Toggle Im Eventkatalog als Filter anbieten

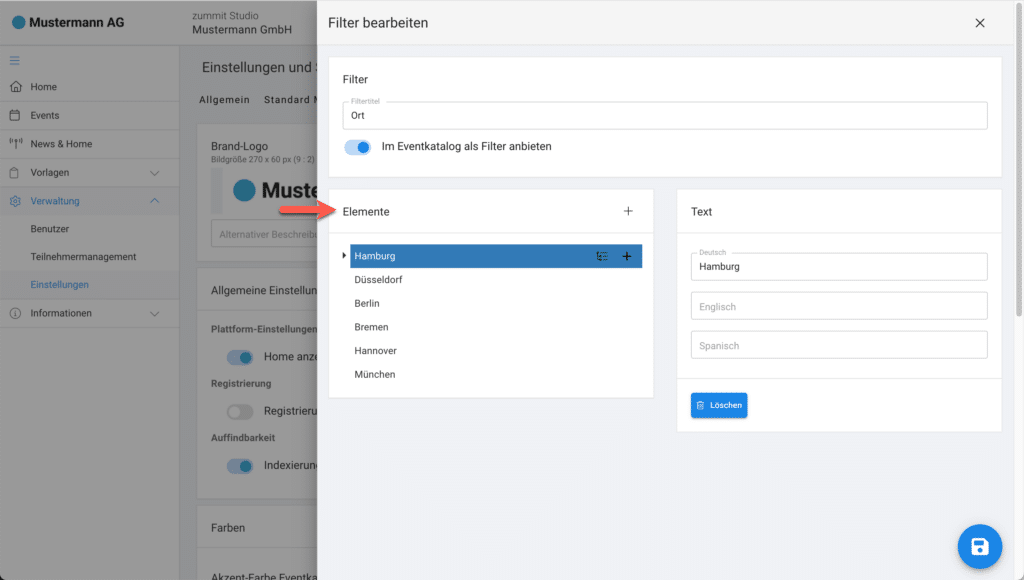click(357, 147)
